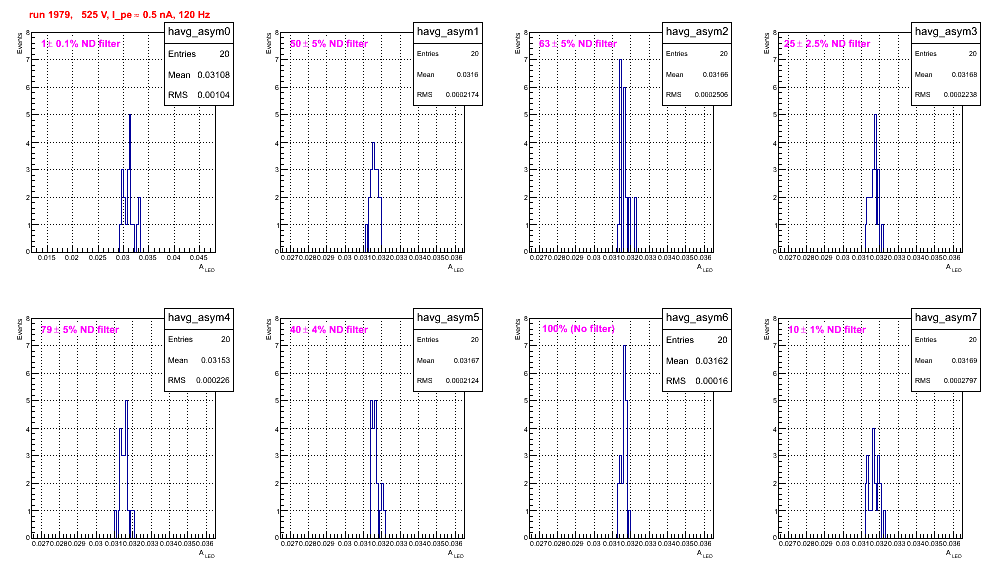The image size is (996, 572).
Task: Click the red run 1979 title text
Action: 119,14
